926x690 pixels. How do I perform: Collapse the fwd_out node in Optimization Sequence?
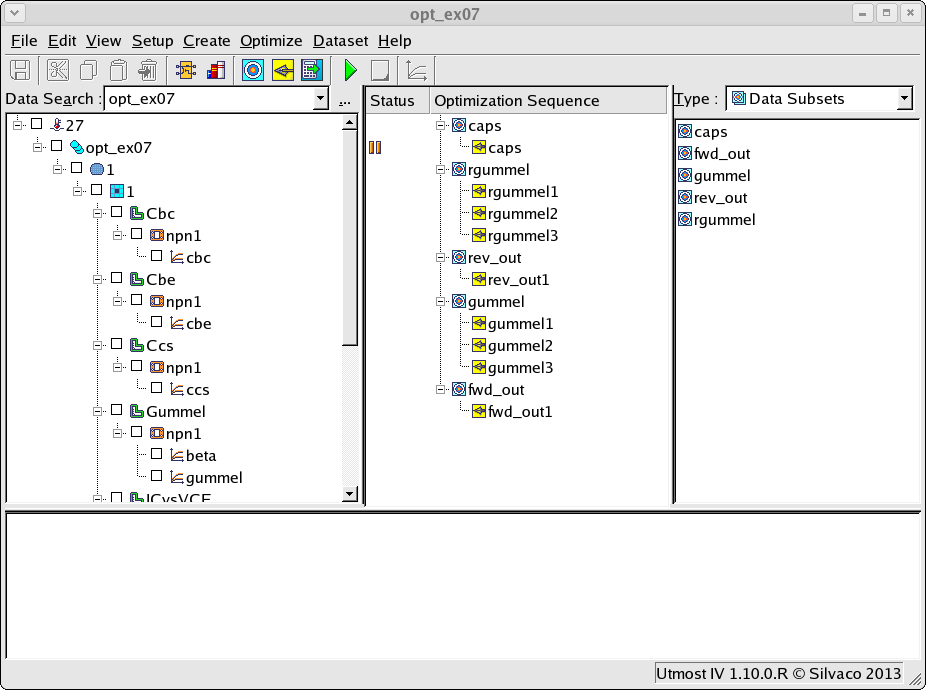tap(441, 389)
